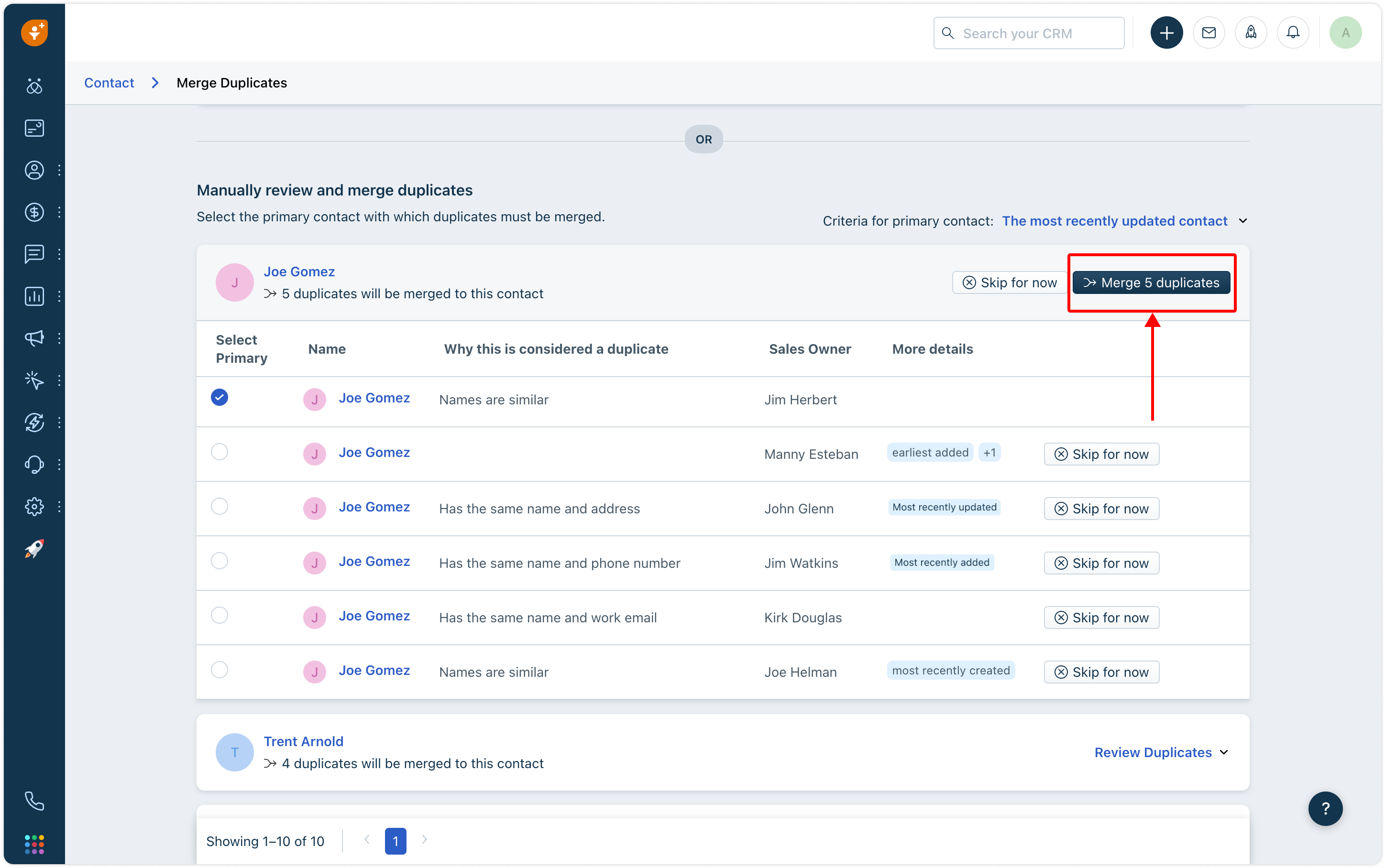Viewport: 1385px width, 868px height.
Task: Open the settings gear sidebar icon
Action: [34, 506]
